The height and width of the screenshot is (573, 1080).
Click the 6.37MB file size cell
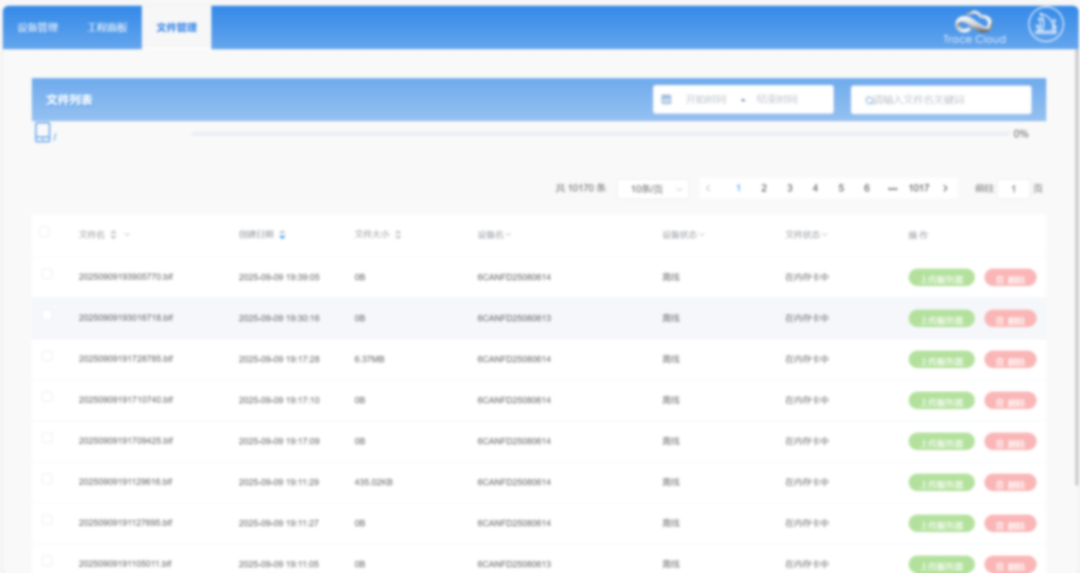369,360
